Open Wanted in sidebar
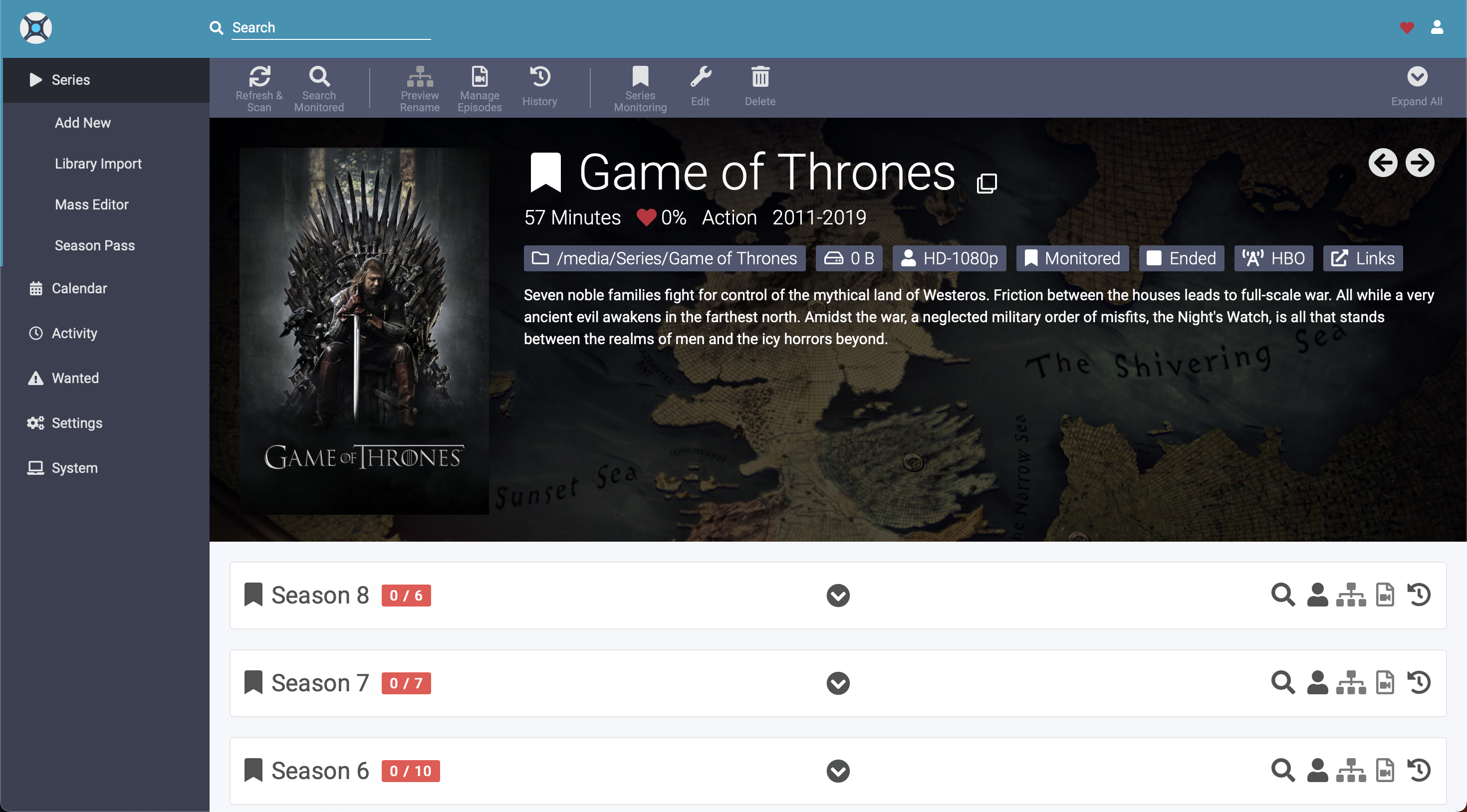Screen dimensions: 1467x812 (x=106, y=378)
